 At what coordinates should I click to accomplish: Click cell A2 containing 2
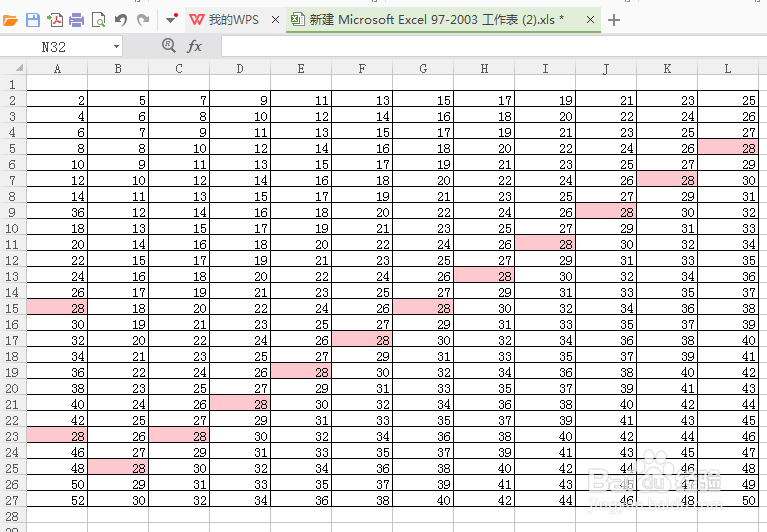(x=57, y=100)
